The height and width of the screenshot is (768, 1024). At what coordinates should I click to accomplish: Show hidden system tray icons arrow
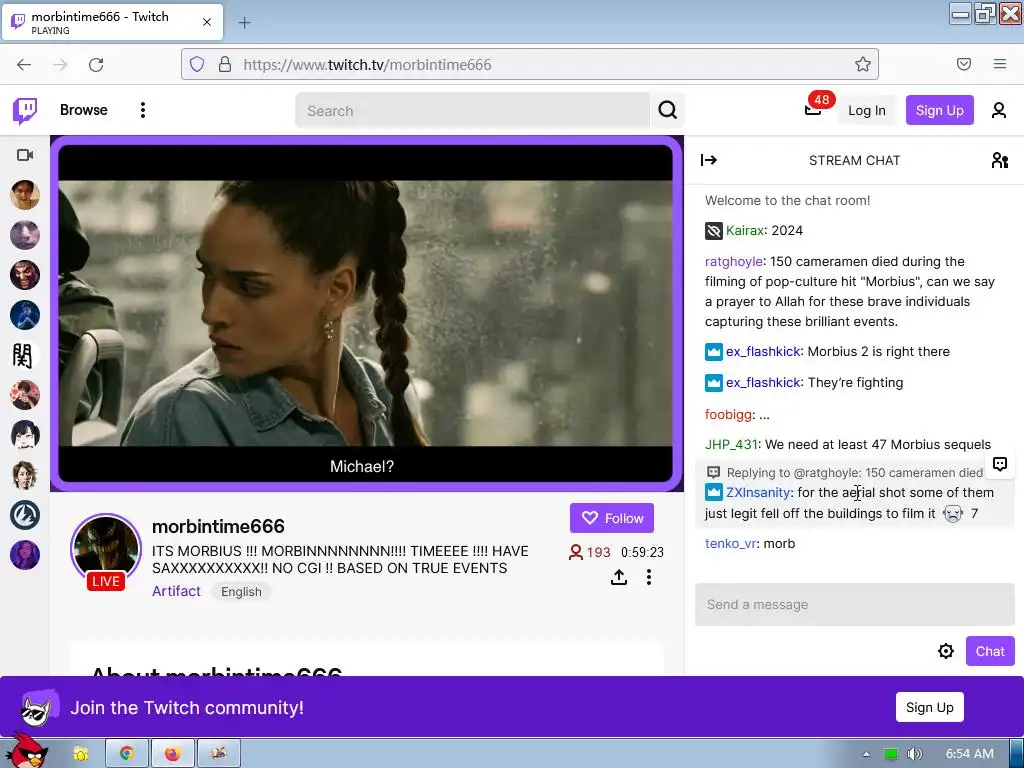866,754
